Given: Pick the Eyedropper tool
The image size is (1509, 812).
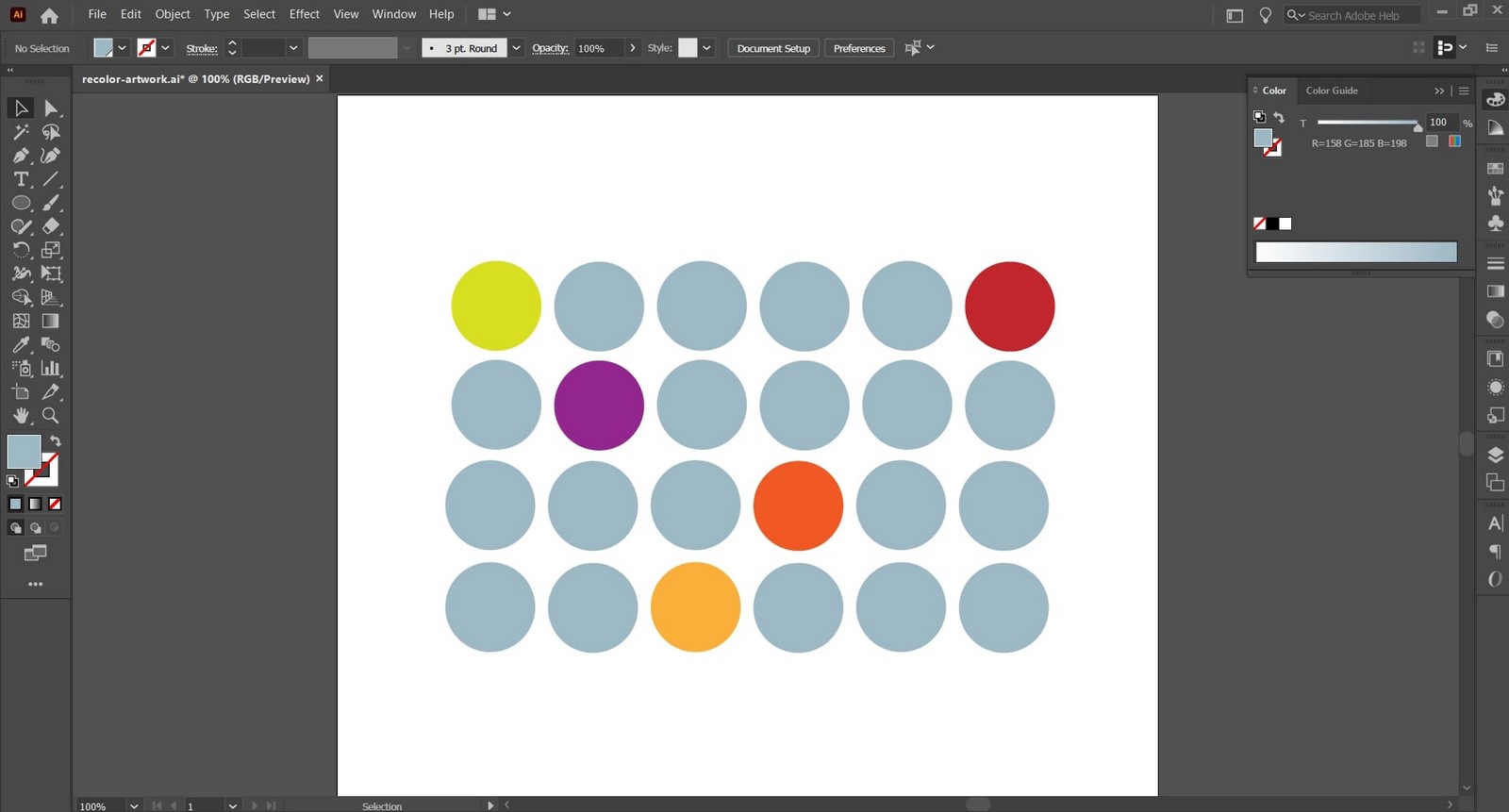Looking at the screenshot, I should pos(21,344).
